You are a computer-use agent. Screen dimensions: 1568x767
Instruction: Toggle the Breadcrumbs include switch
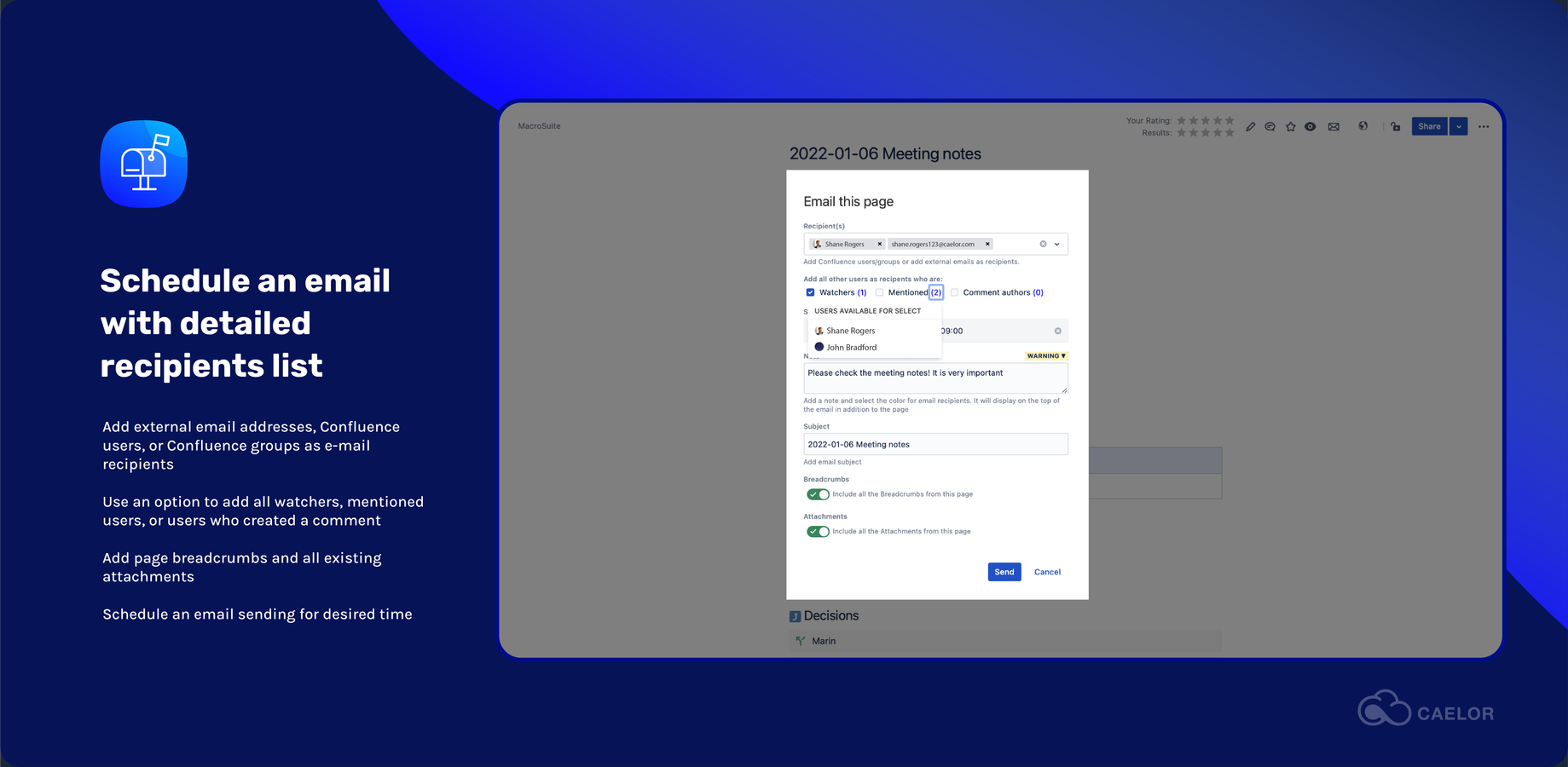coord(818,494)
